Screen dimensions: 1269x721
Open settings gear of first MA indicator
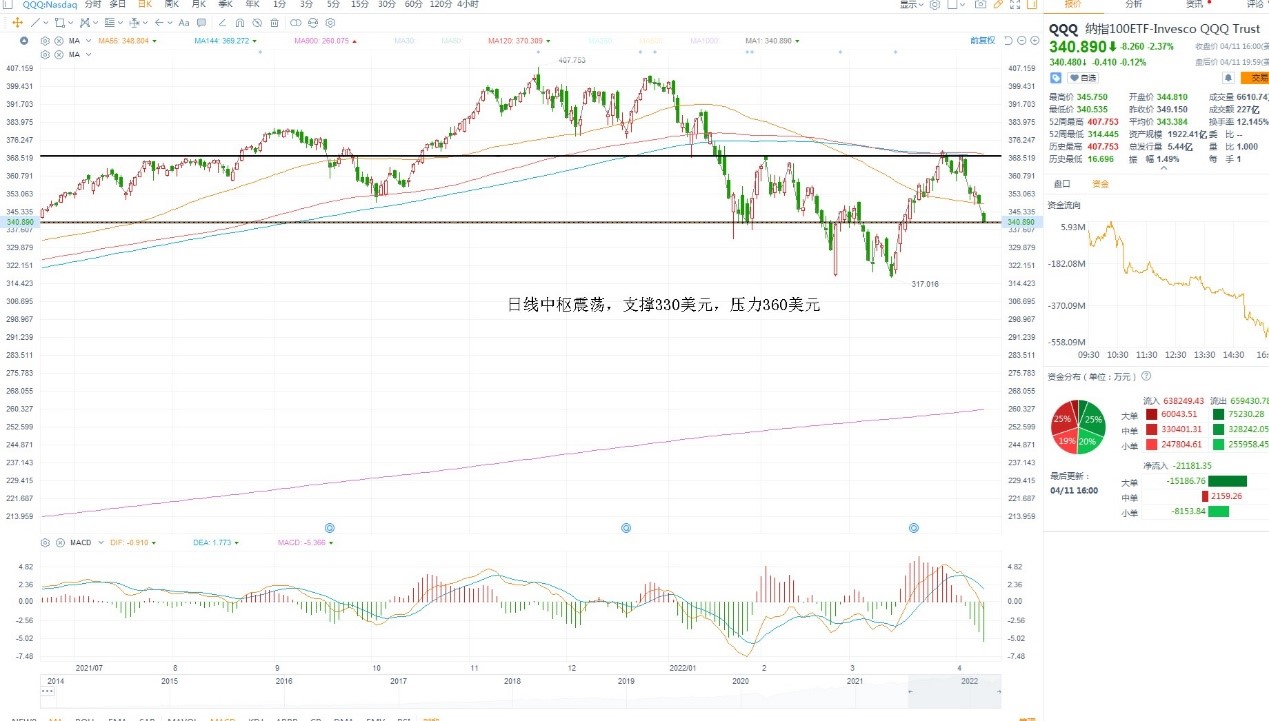(45, 41)
